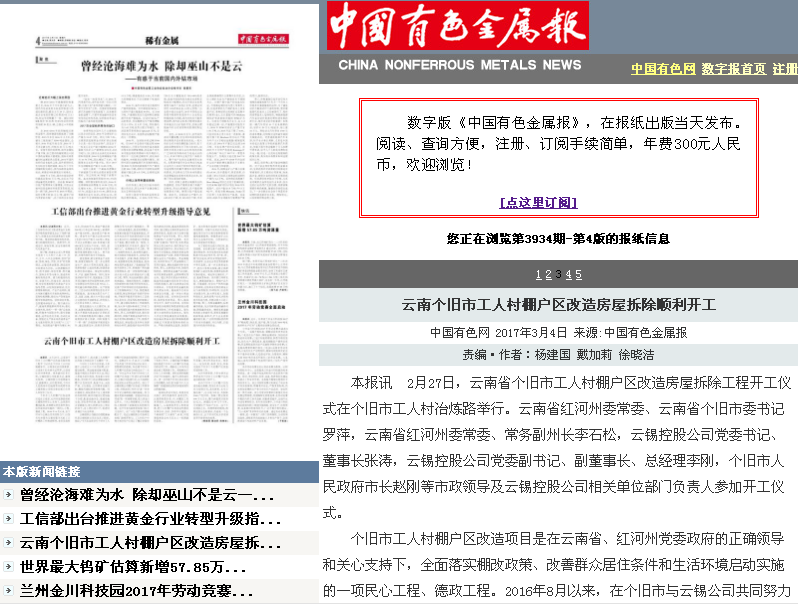Click 点这里订阅 subscription link

click(x=538, y=202)
